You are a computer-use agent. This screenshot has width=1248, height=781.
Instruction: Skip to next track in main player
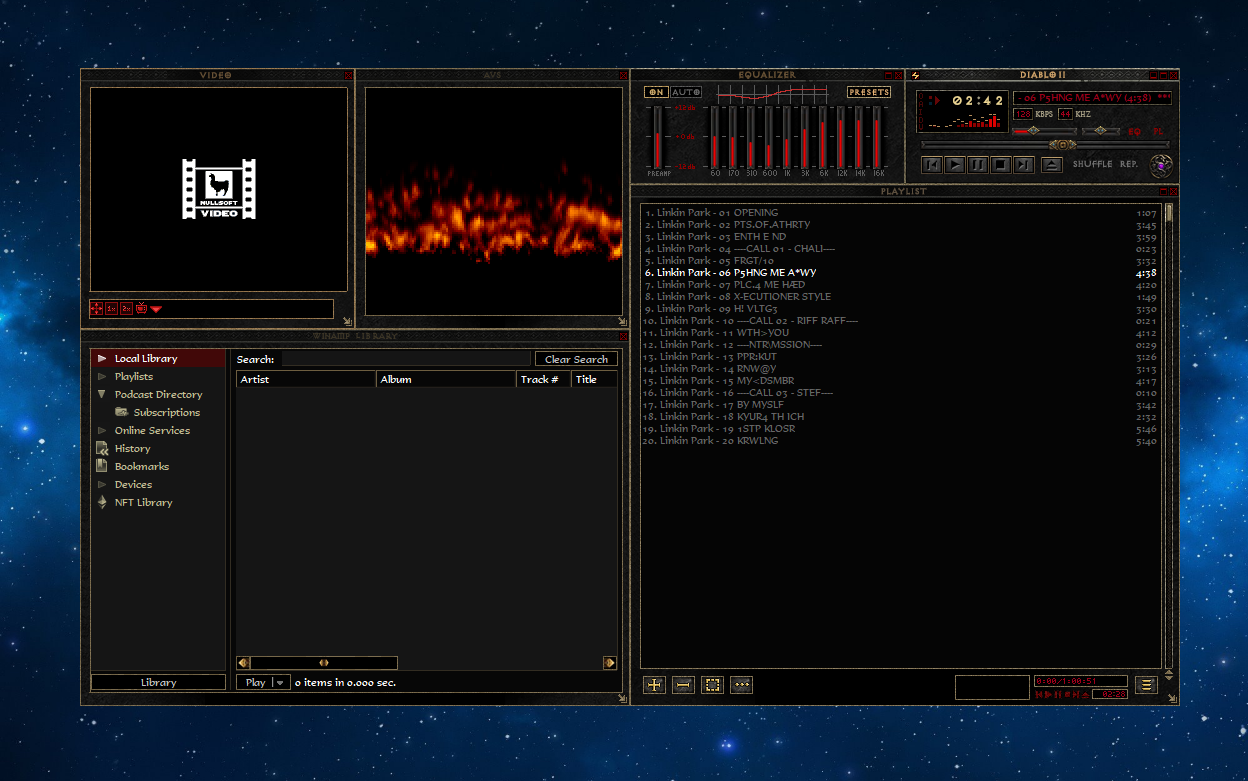(1024, 165)
